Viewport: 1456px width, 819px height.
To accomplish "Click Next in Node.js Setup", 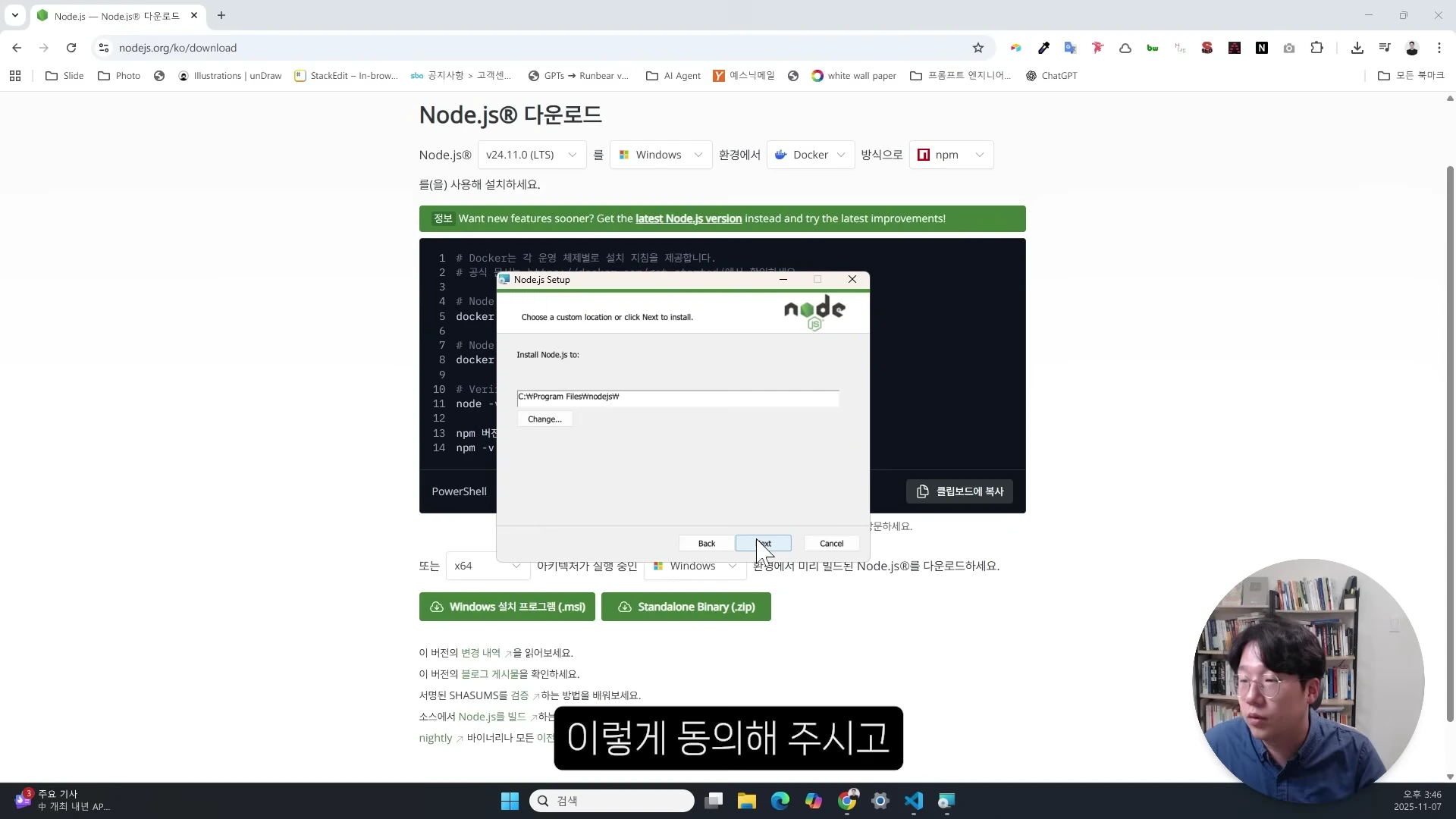I will pyautogui.click(x=763, y=544).
